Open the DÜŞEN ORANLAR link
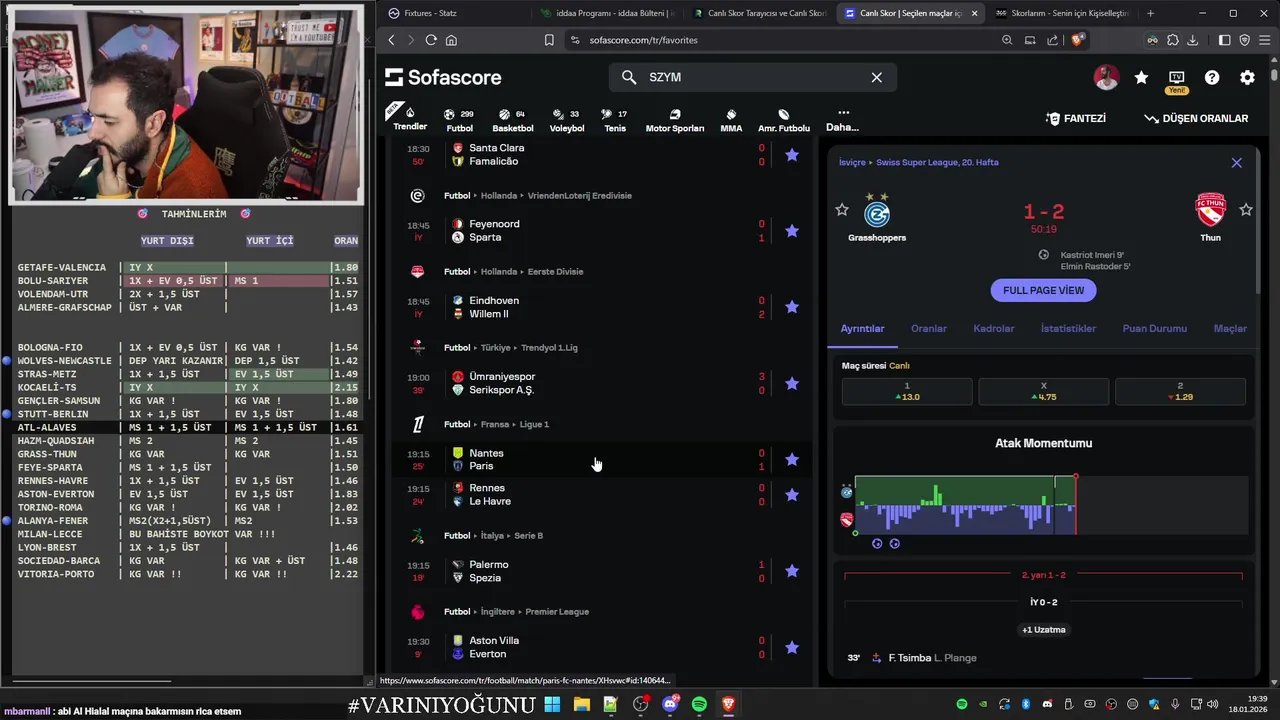Viewport: 1280px width, 720px height. (1197, 118)
